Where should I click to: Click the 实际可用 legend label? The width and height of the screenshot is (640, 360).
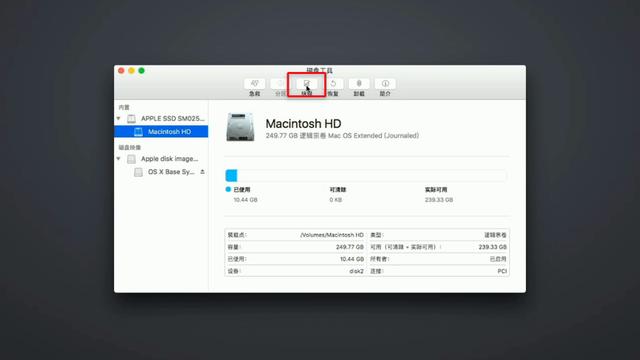click(x=436, y=190)
